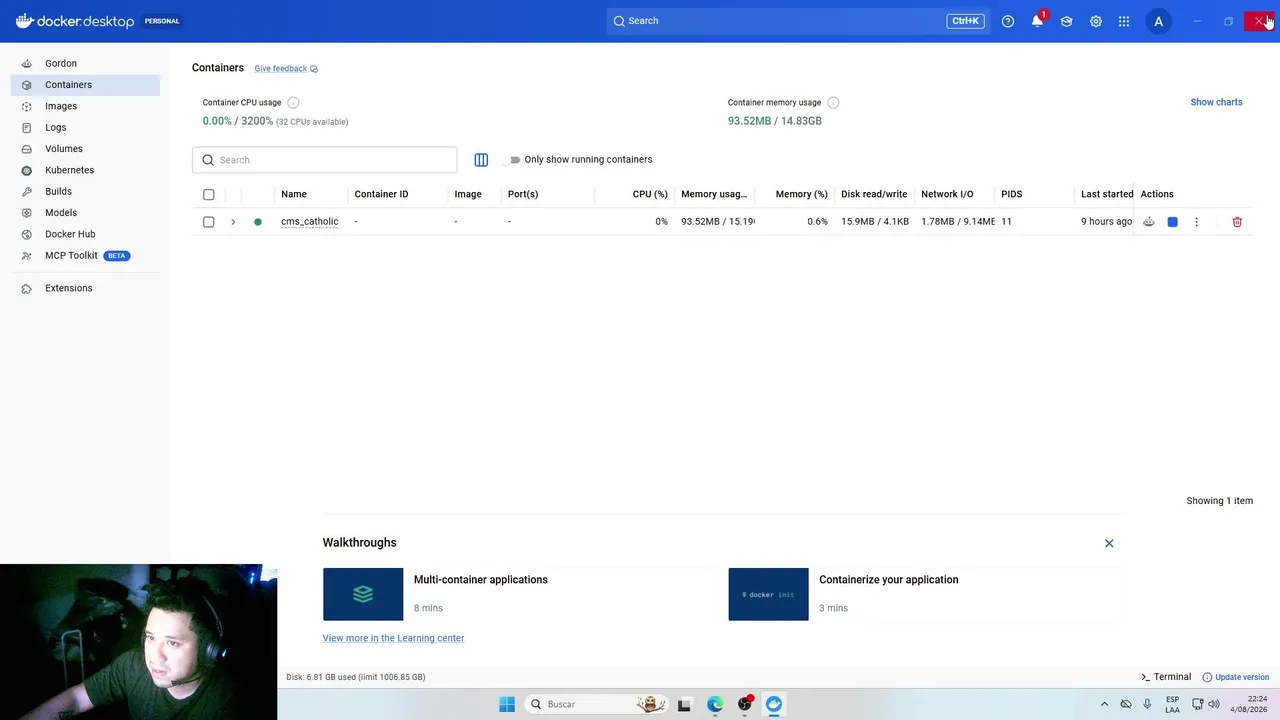Viewport: 1280px width, 720px height.
Task: Open the cms_catholic container link
Action: (x=309, y=222)
